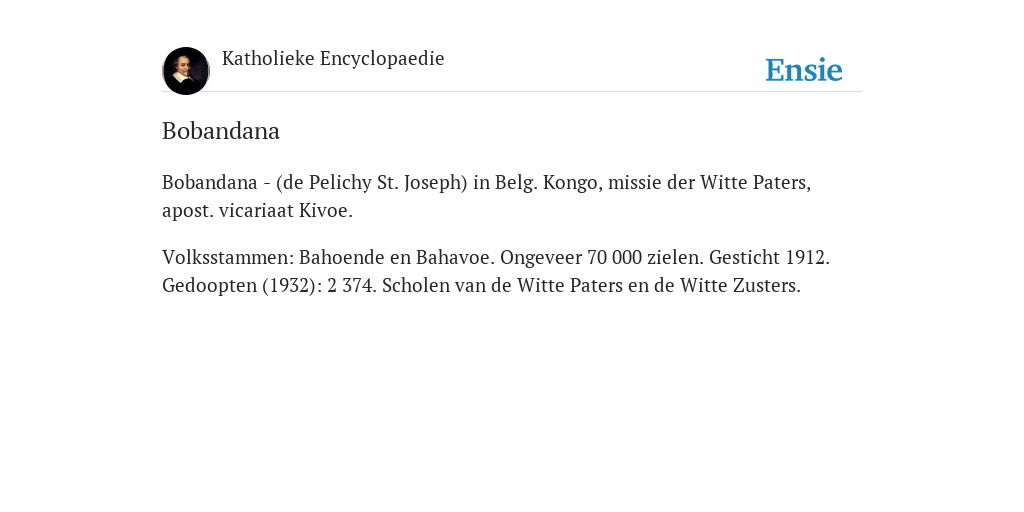
Task: Click the text '(de Pelichy St. Joseph)'
Action: click(x=372, y=182)
